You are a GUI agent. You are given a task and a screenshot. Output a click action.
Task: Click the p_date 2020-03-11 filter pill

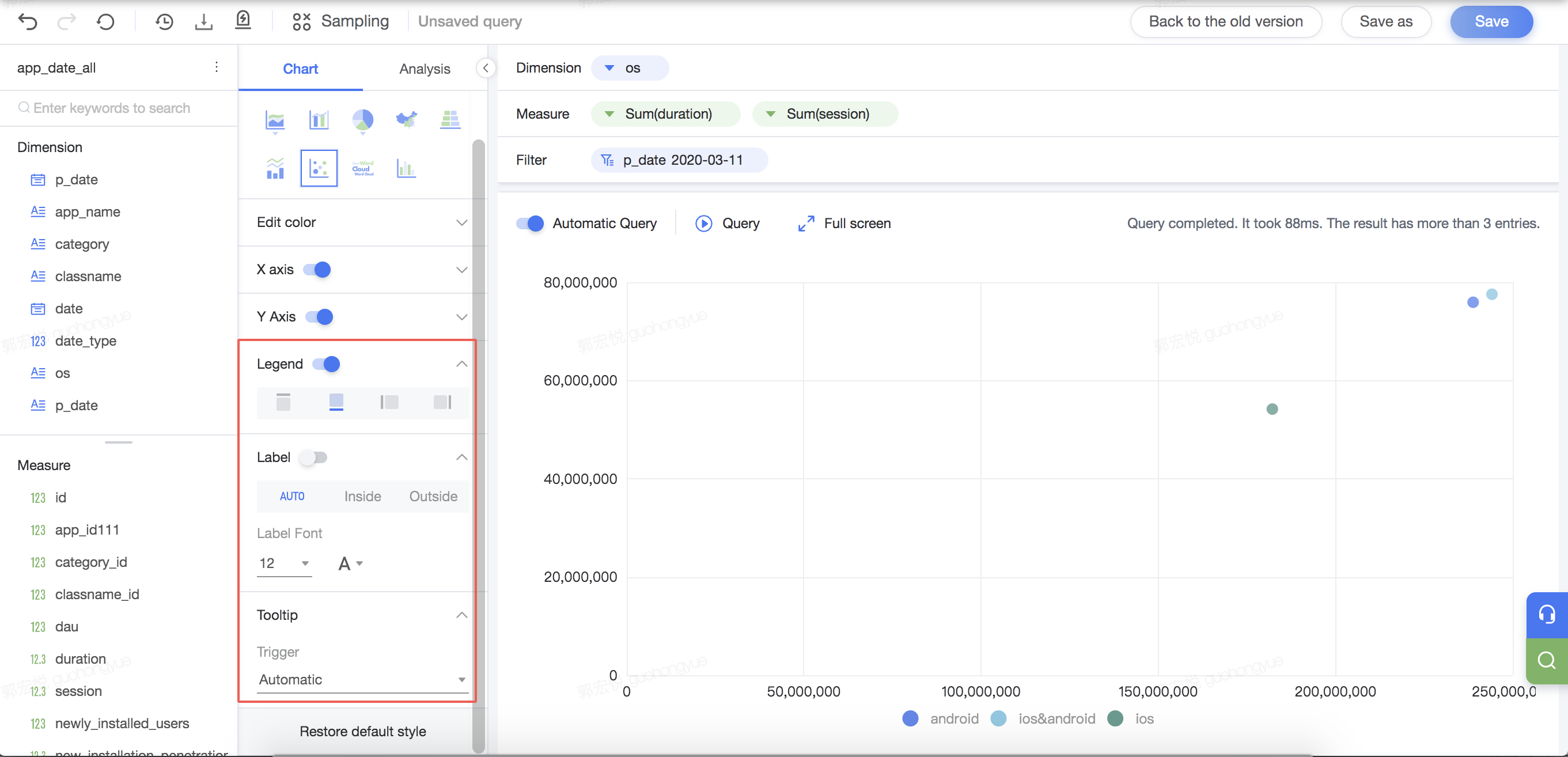click(x=679, y=160)
